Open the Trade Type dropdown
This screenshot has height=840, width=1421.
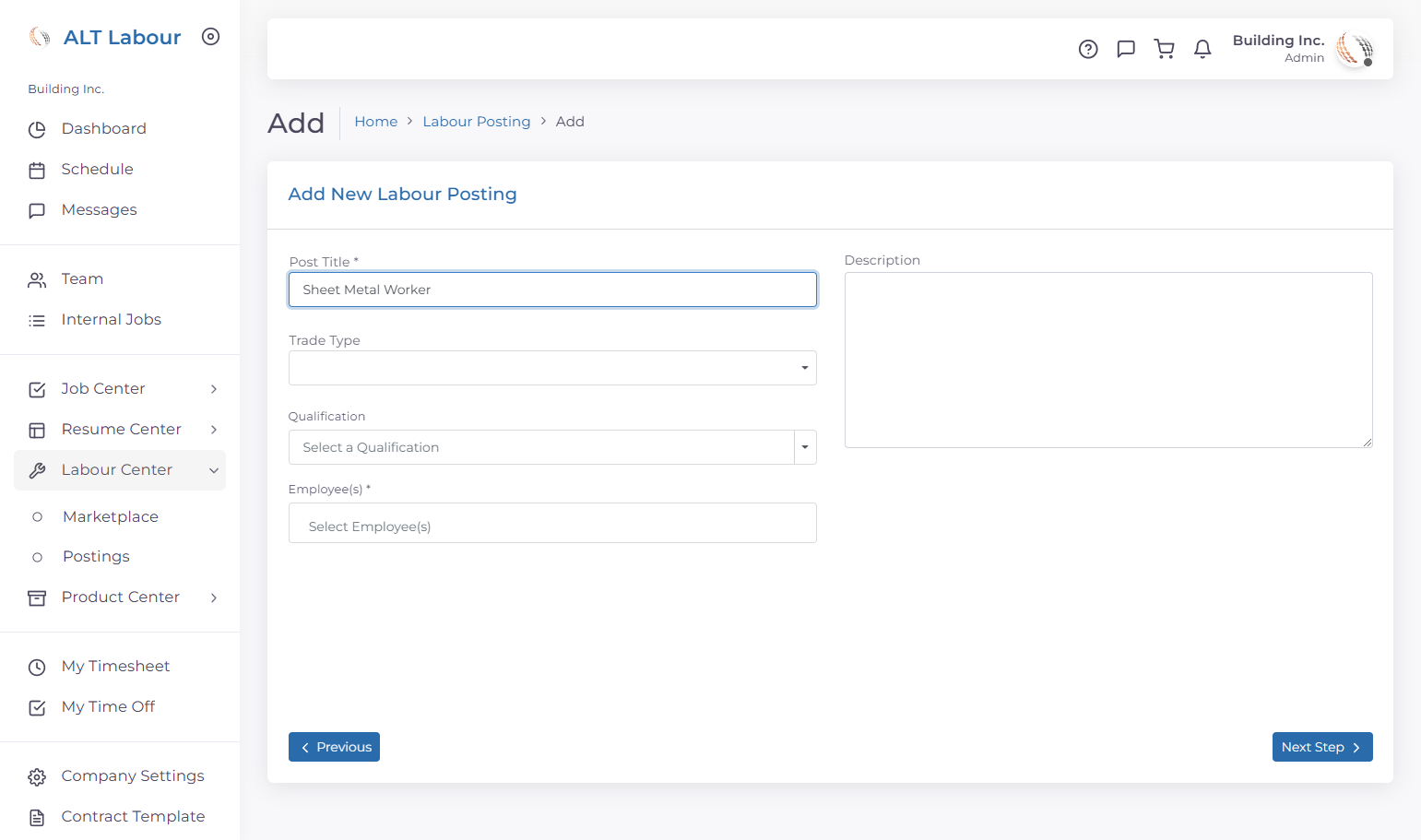[x=552, y=368]
